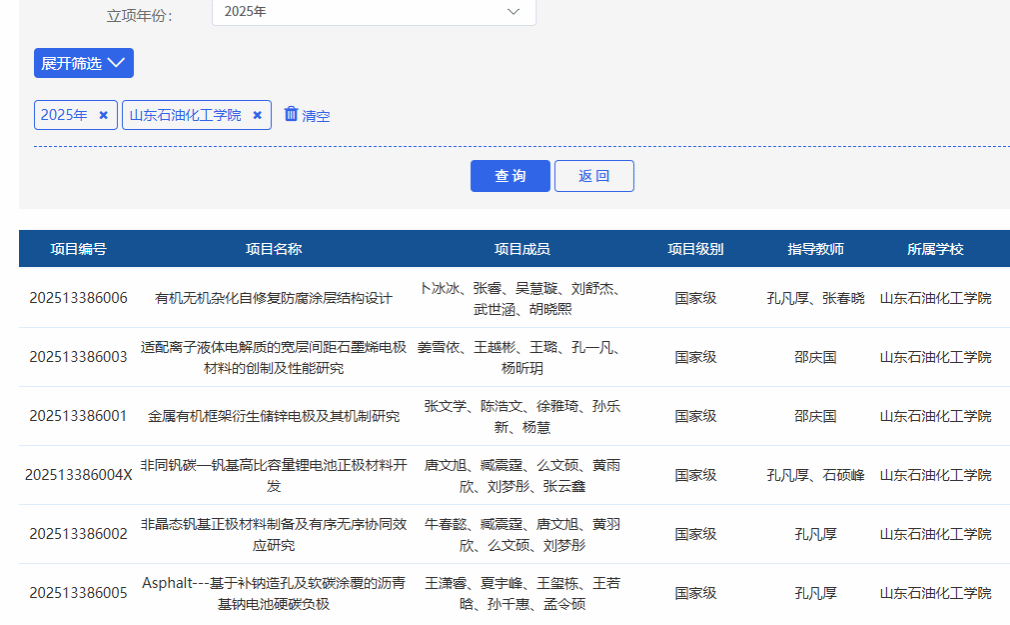
Task: Remove the 山东石油化工学院 filter tag
Action: (257, 115)
